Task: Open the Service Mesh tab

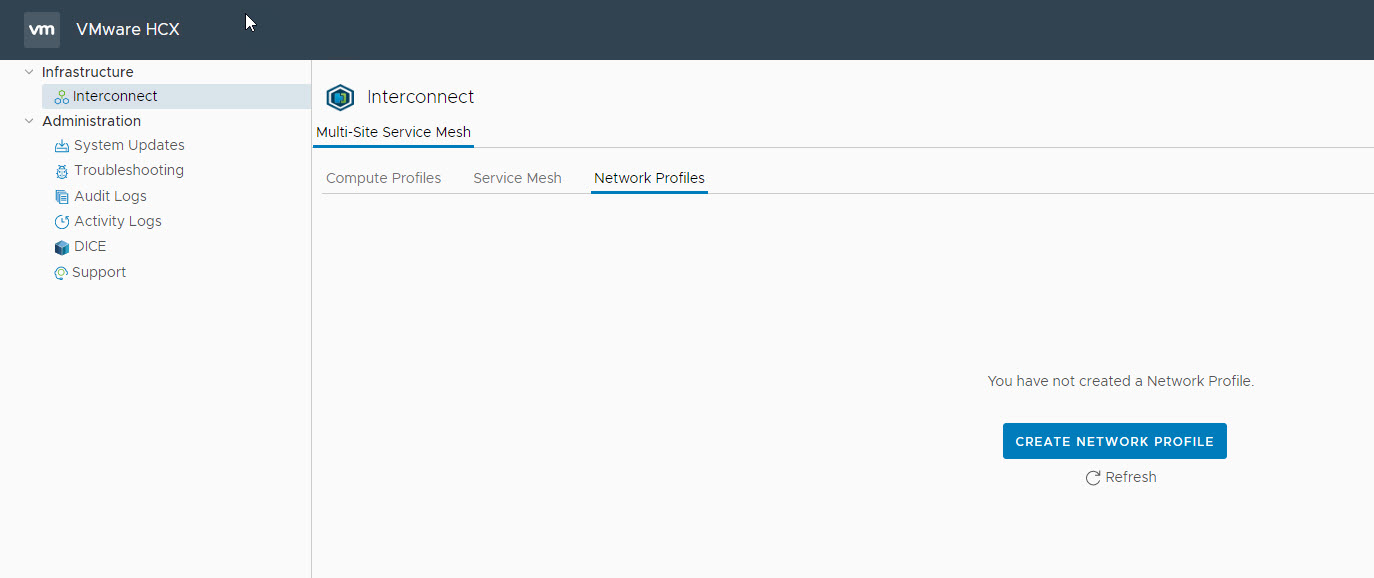Action: tap(517, 178)
